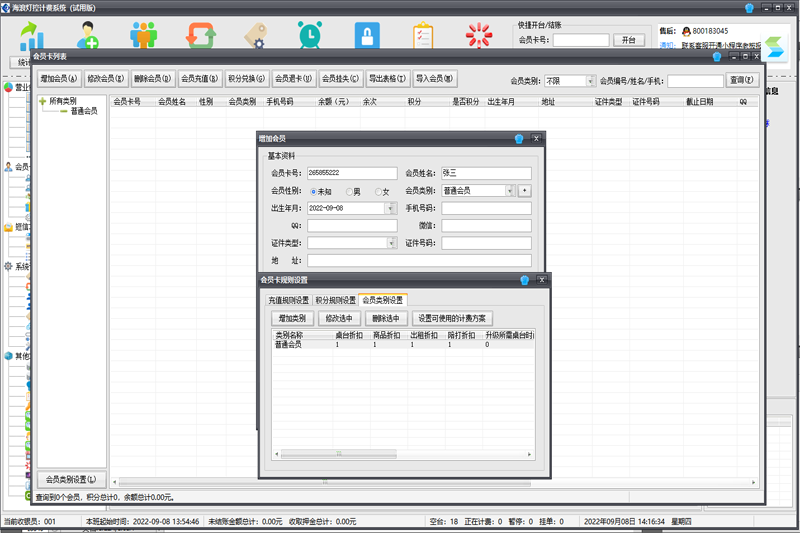The height and width of the screenshot is (533, 800).
Task: Select the 未知 gender radio button
Action: point(314,191)
